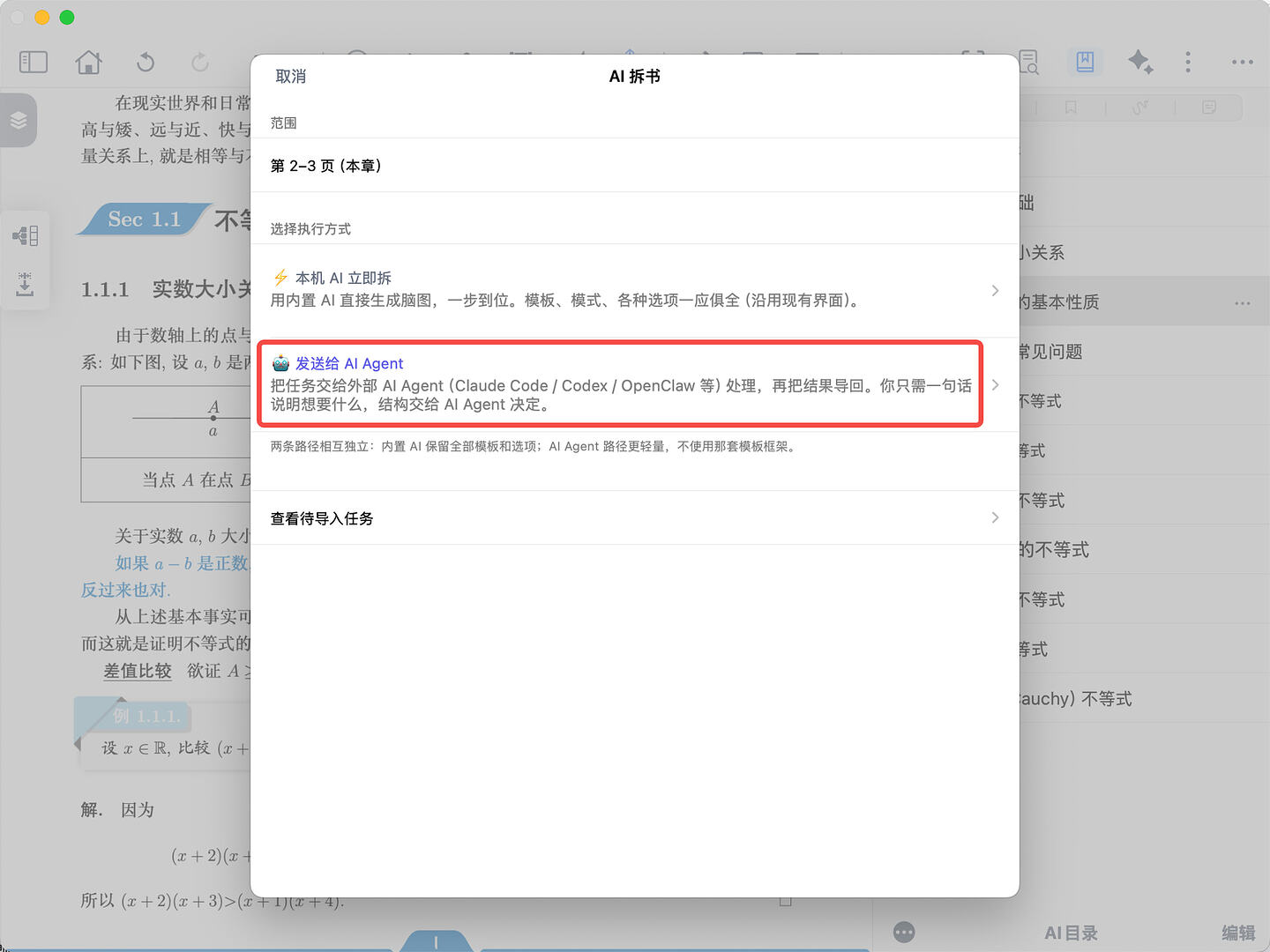Click the redo arrow in the toolbar
The height and width of the screenshot is (952, 1270).
pyautogui.click(x=200, y=62)
